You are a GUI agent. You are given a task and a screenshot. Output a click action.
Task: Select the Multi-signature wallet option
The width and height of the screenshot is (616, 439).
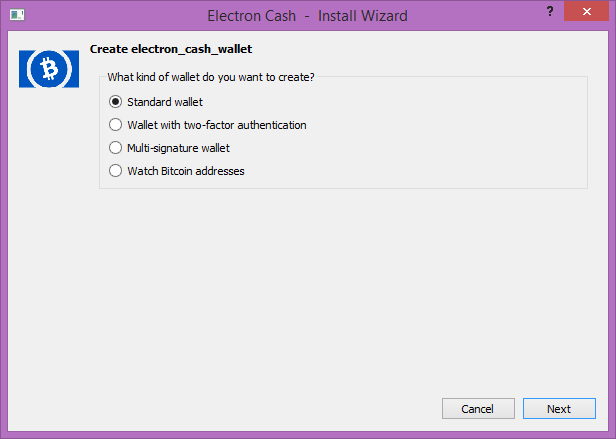point(169,148)
